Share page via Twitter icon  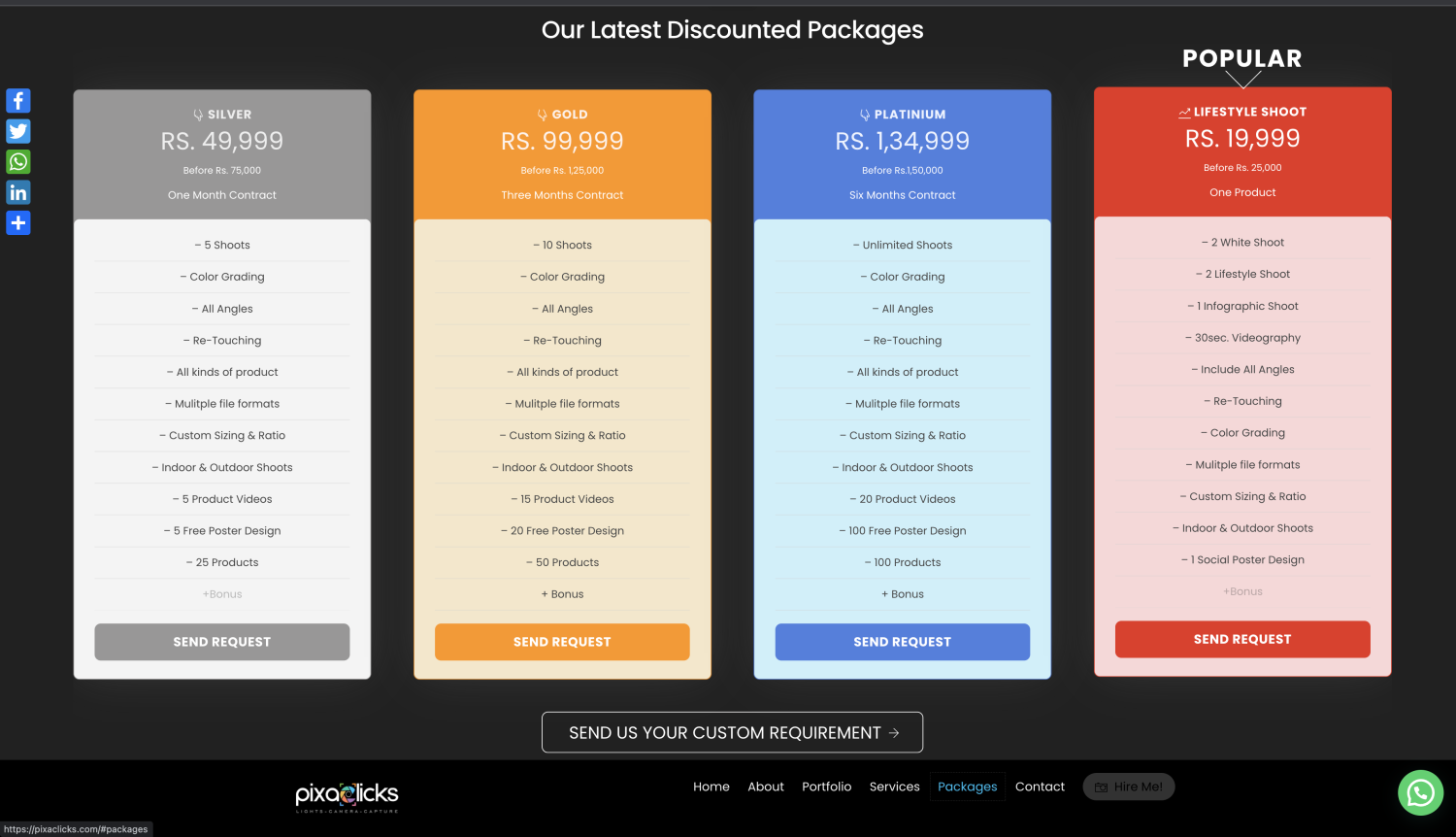18,131
